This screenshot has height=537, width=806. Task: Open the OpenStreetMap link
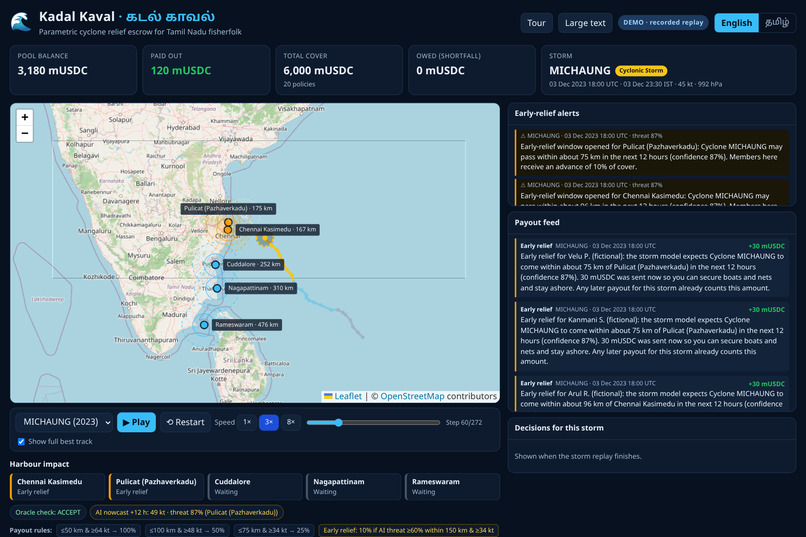point(412,396)
